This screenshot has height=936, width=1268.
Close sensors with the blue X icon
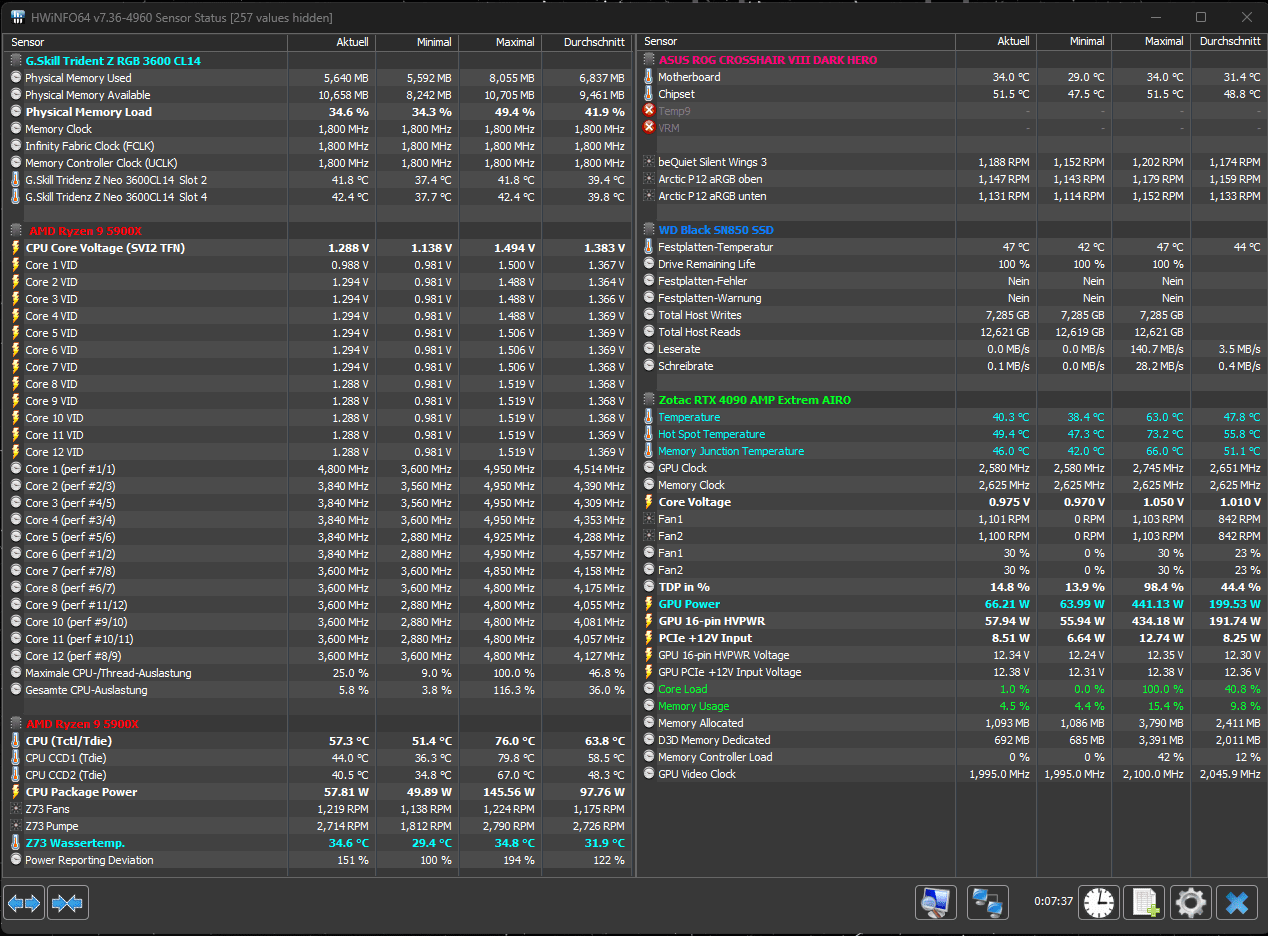coord(1237,902)
